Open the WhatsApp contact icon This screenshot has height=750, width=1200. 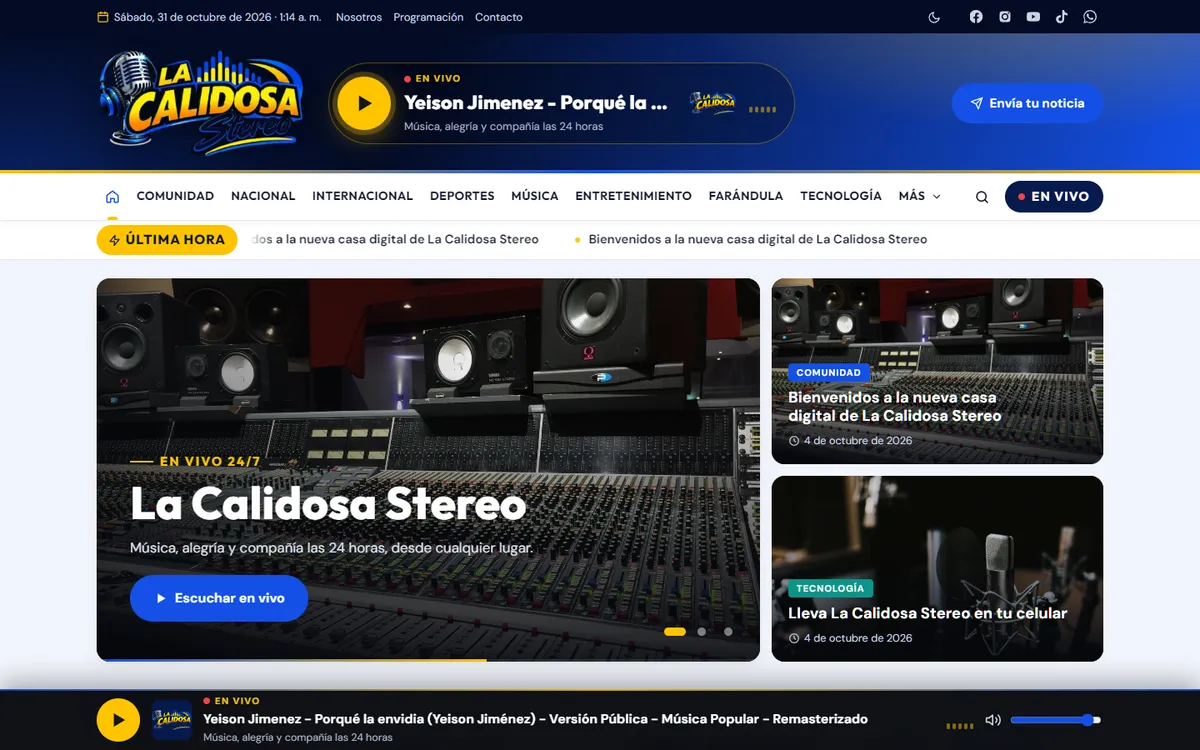[1090, 17]
